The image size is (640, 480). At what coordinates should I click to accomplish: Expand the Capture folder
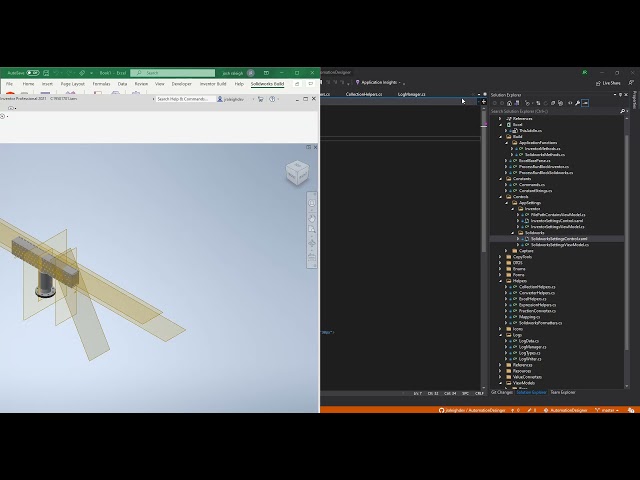click(506, 251)
